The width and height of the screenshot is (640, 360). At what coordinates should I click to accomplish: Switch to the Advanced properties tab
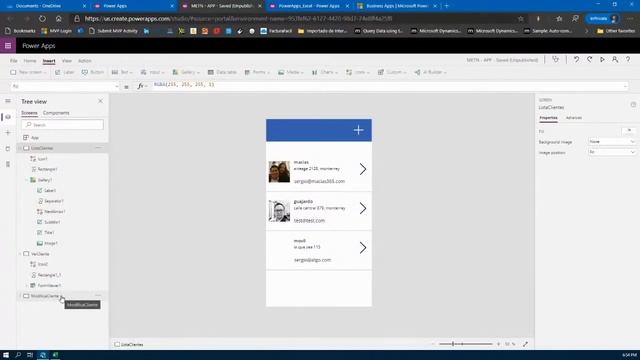(573, 118)
